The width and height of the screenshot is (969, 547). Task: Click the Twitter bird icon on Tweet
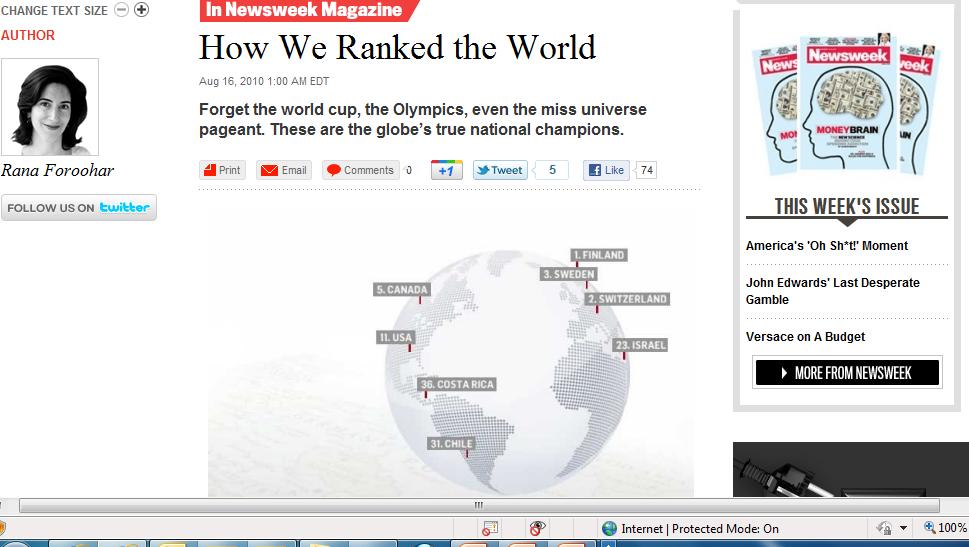click(x=483, y=170)
